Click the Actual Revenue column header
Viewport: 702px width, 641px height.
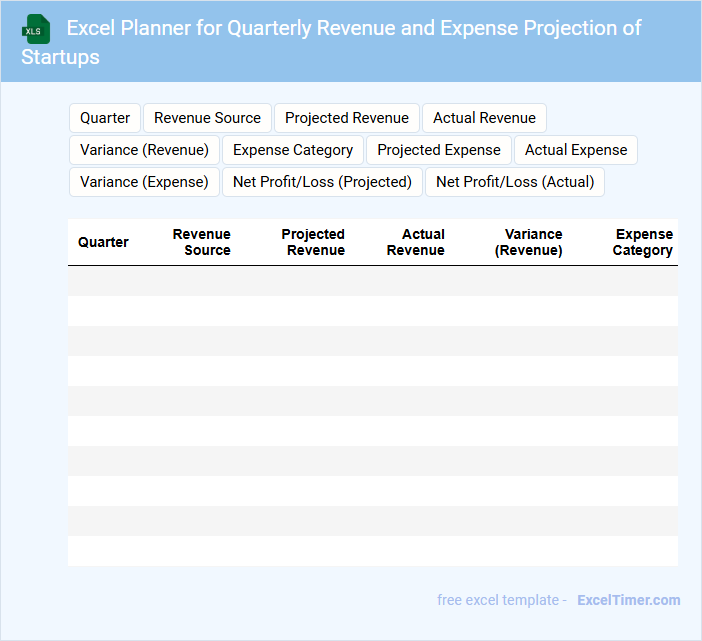(x=417, y=242)
